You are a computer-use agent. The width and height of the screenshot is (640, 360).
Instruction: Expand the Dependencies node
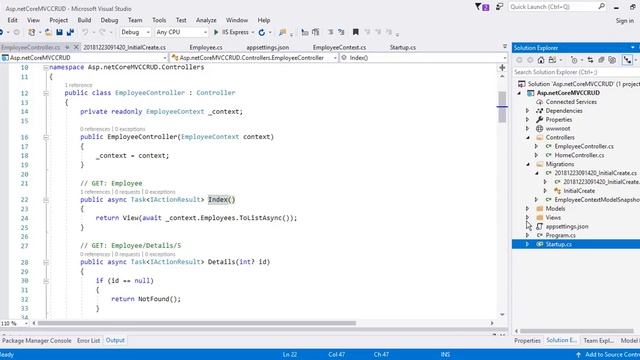point(527,111)
